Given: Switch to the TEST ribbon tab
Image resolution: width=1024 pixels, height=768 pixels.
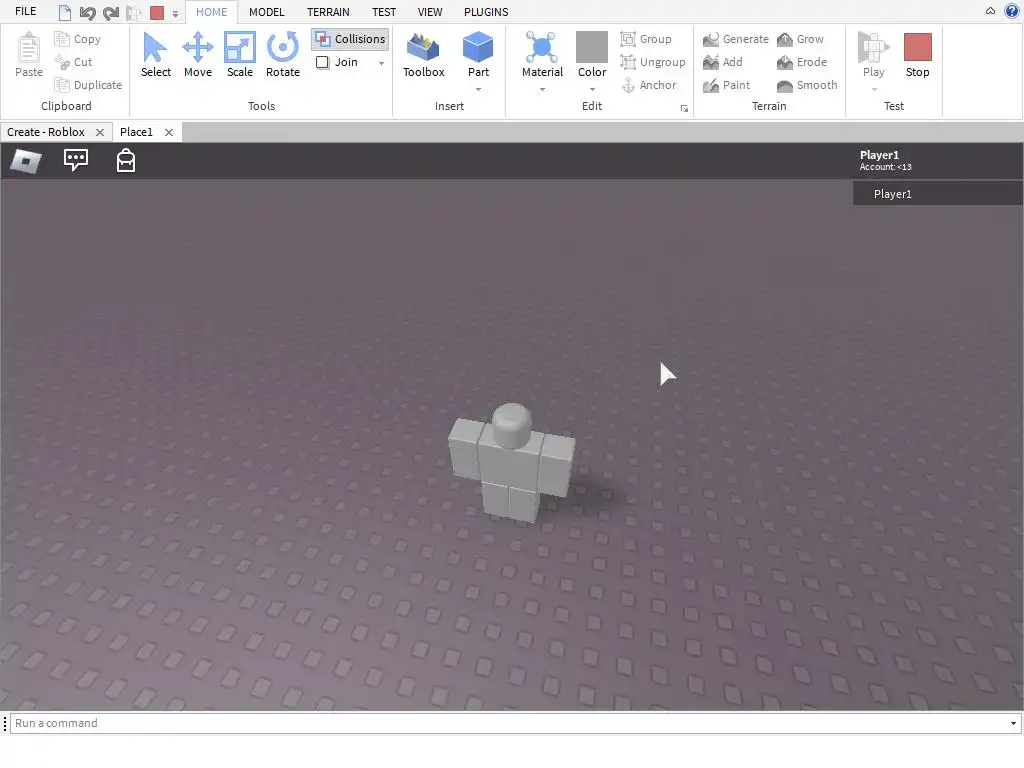Looking at the screenshot, I should 384,12.
